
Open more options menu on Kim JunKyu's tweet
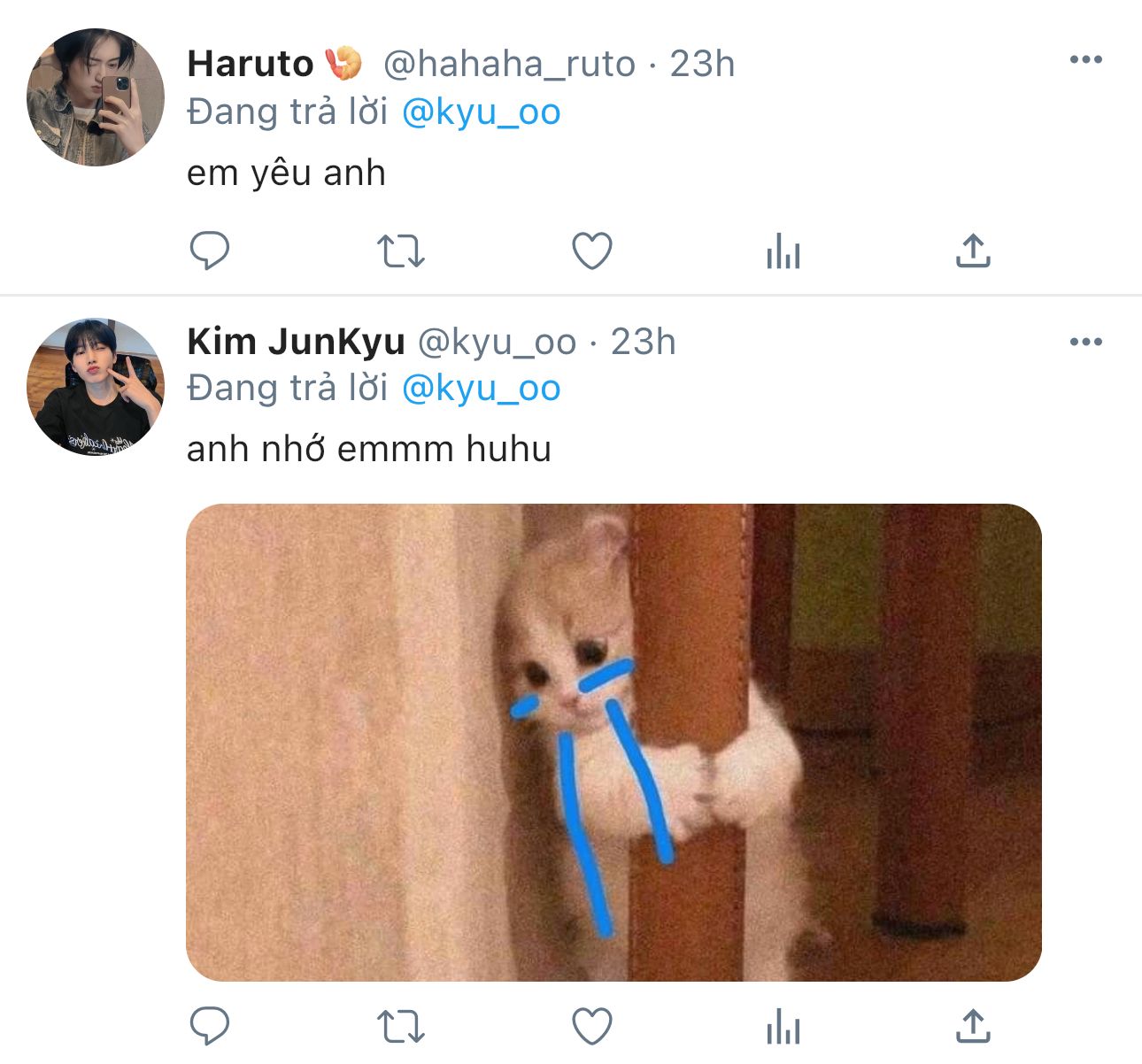click(1086, 342)
